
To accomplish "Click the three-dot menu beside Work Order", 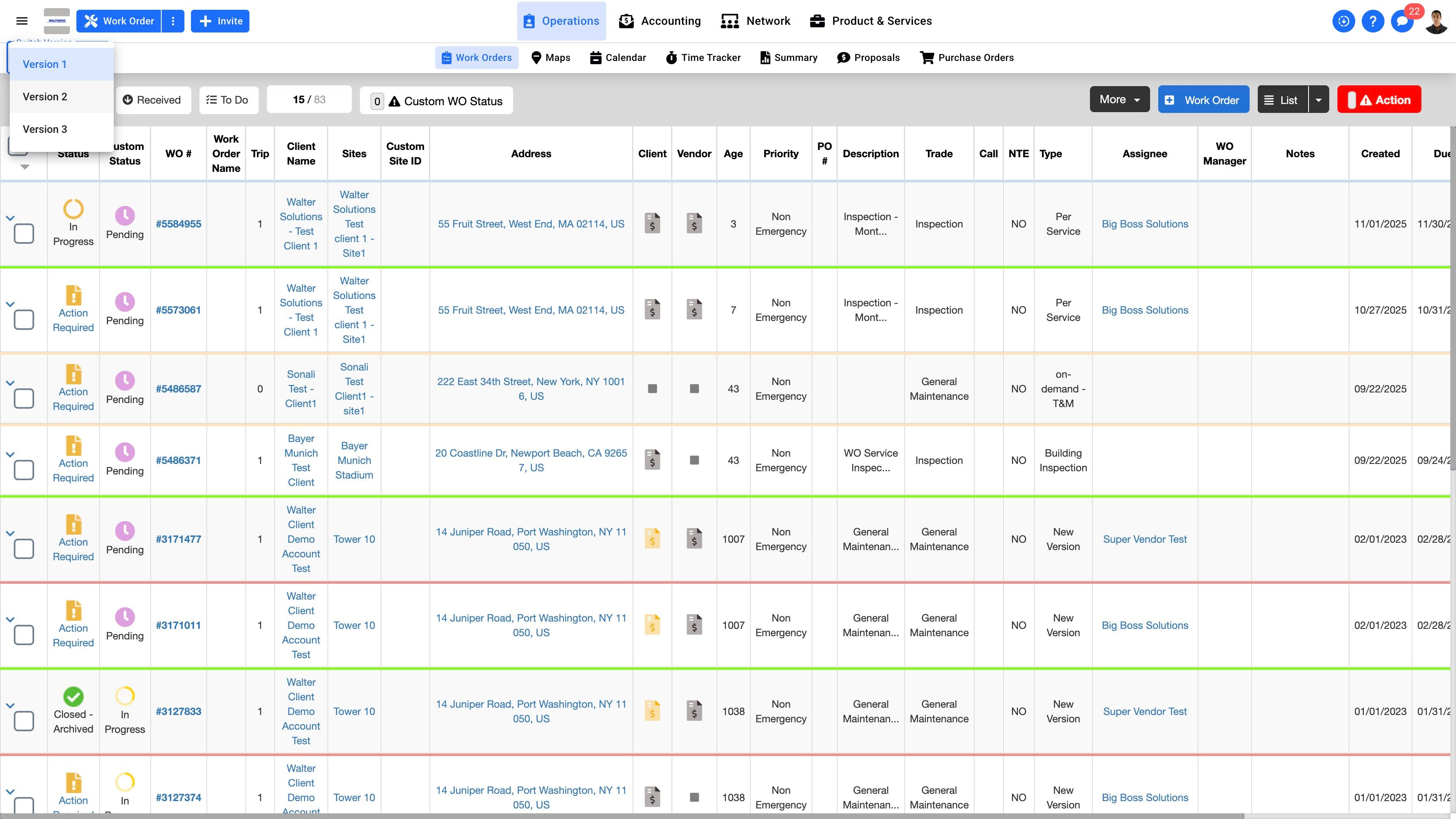I will tap(173, 21).
